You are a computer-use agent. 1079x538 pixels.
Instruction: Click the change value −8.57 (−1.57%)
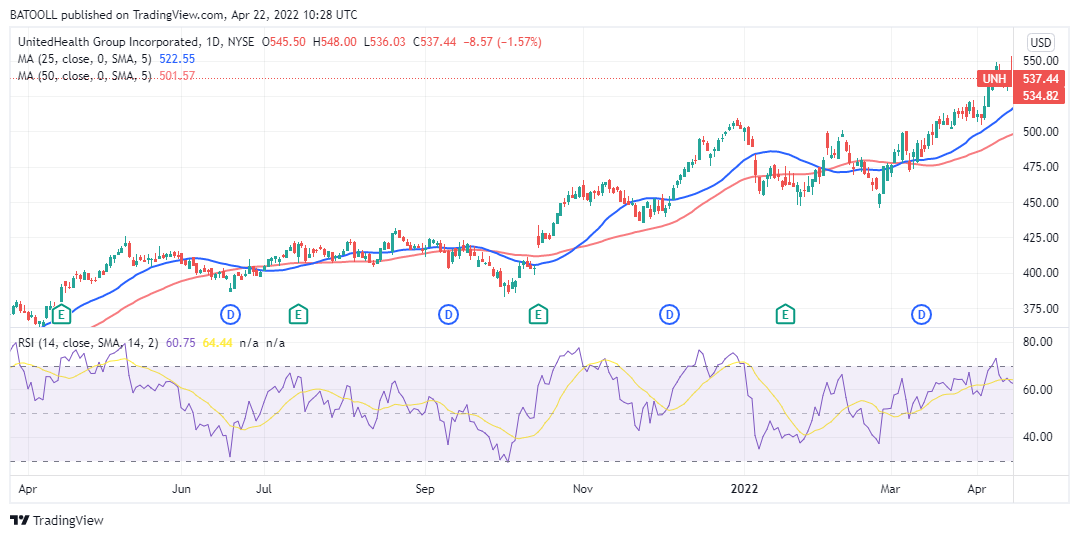[x=502, y=42]
